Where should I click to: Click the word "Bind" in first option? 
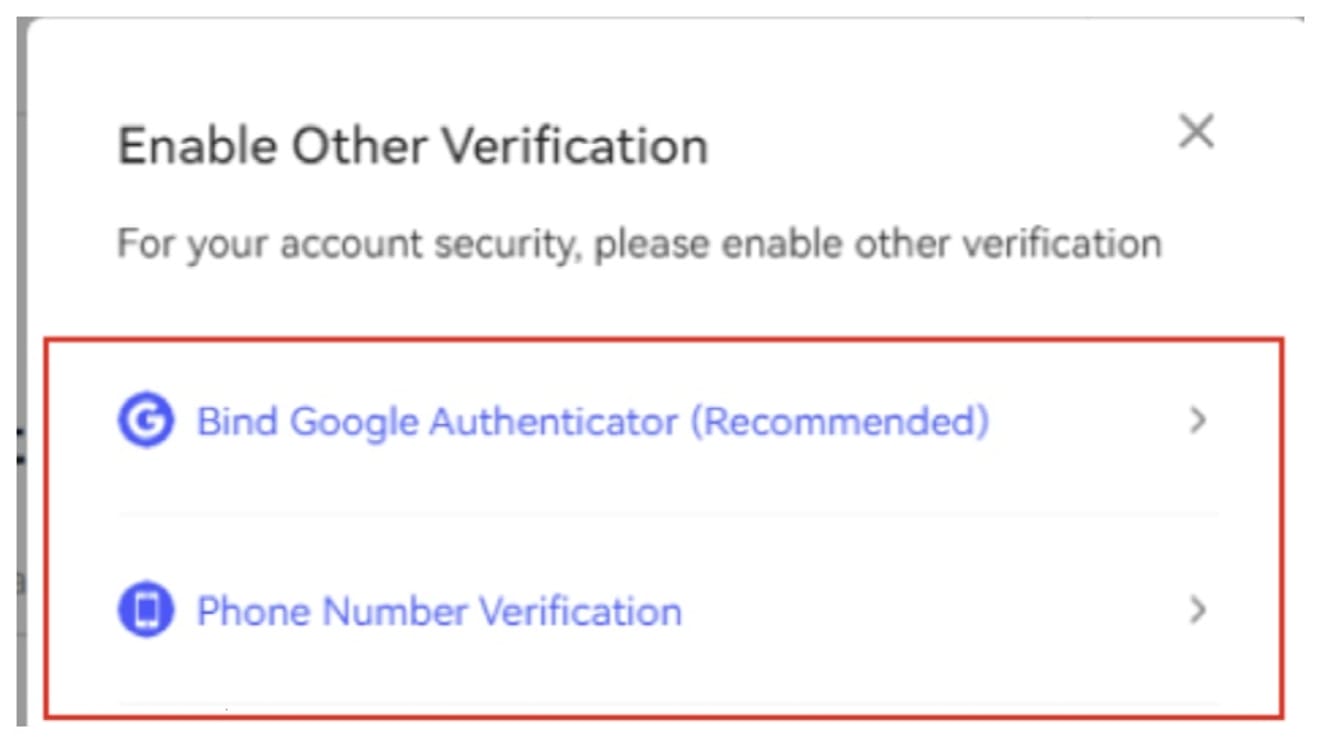237,421
